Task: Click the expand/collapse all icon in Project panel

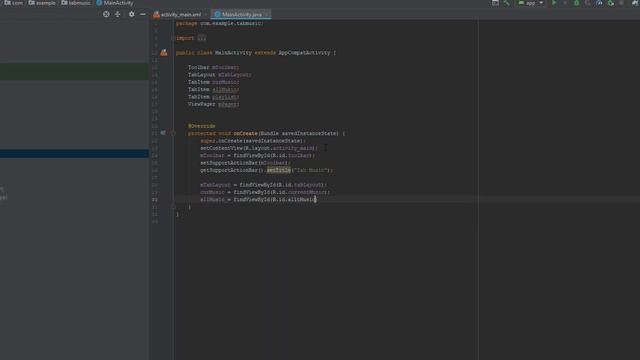Action: [x=118, y=14]
